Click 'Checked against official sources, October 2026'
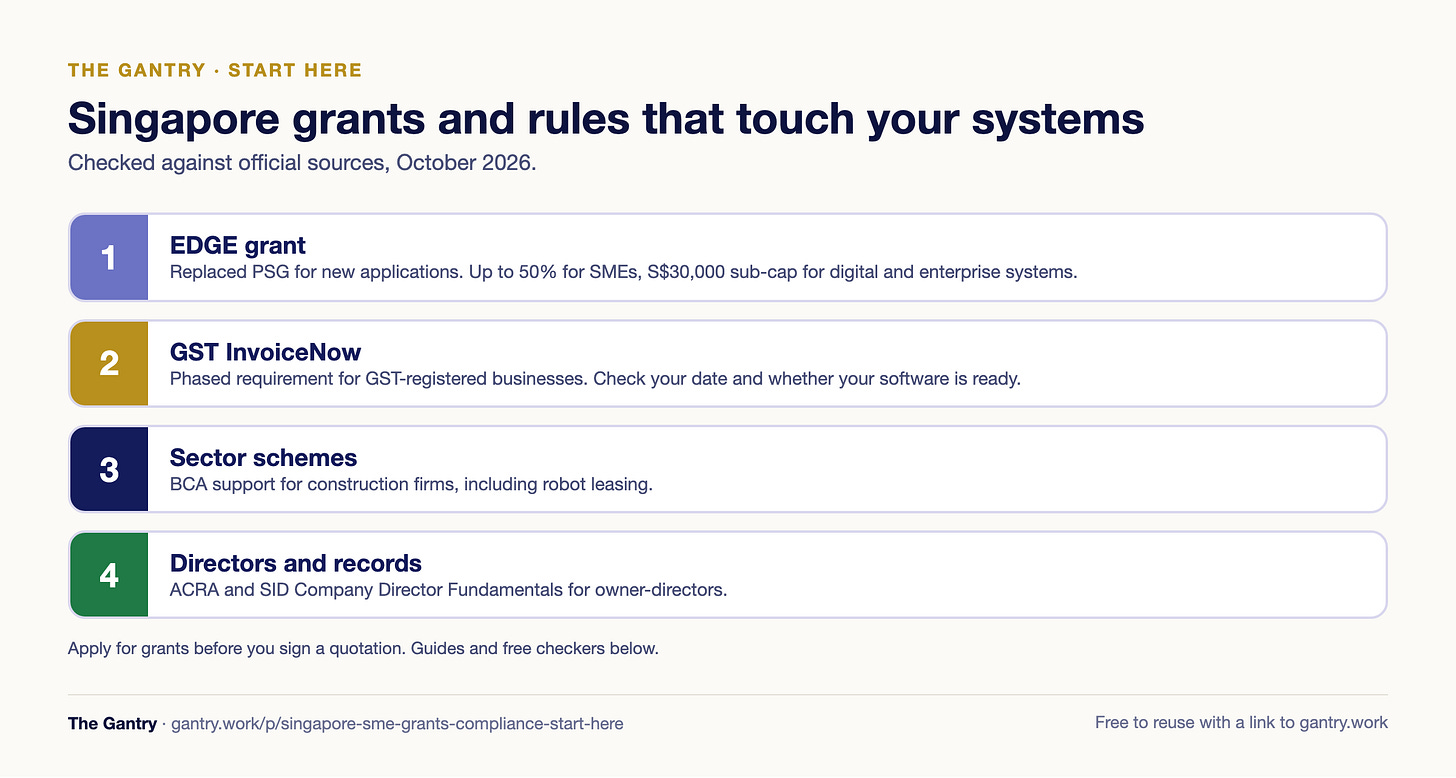Image resolution: width=1456 pixels, height=778 pixels. point(302,163)
